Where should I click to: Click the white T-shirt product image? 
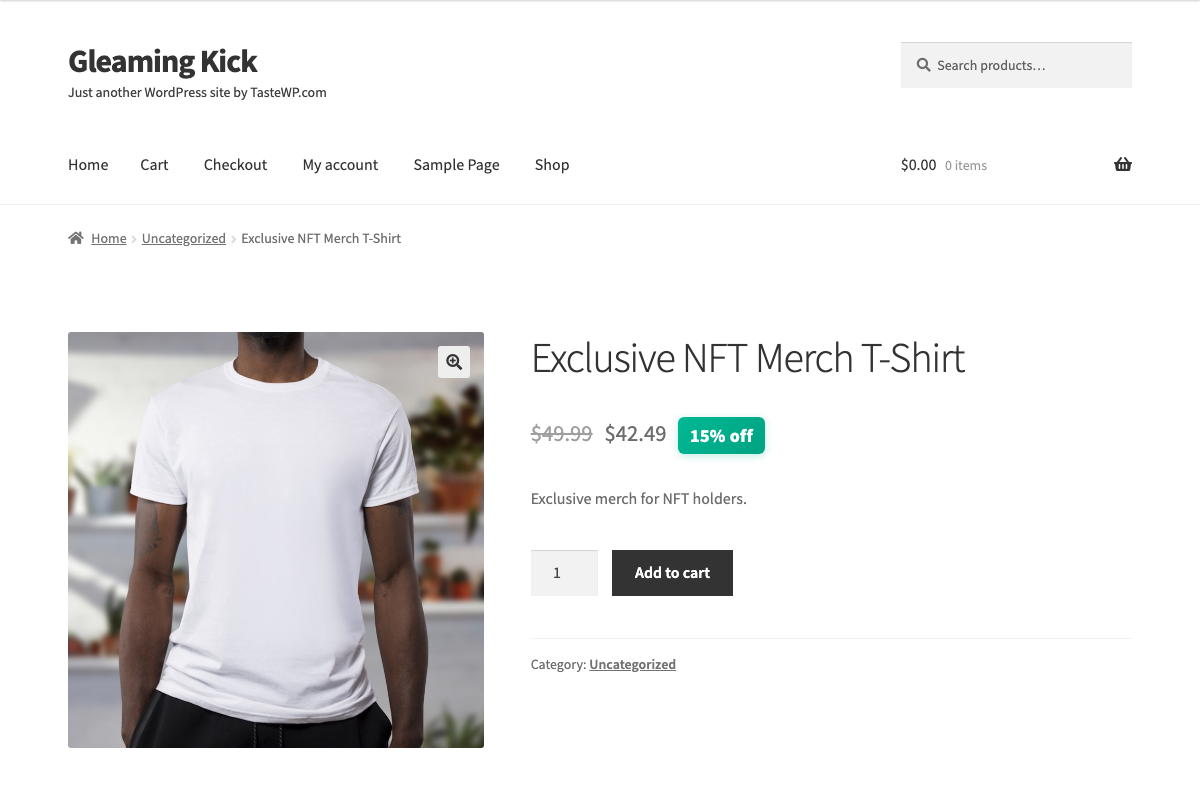(x=276, y=540)
